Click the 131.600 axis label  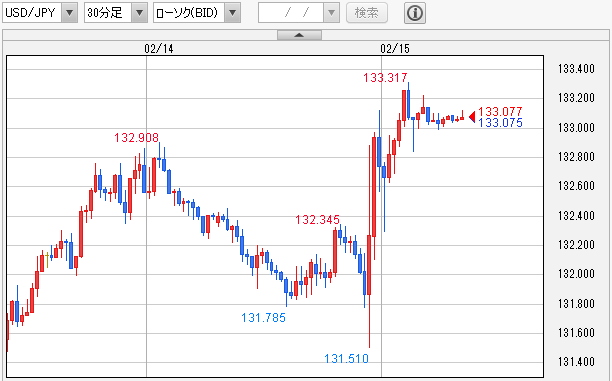(576, 333)
